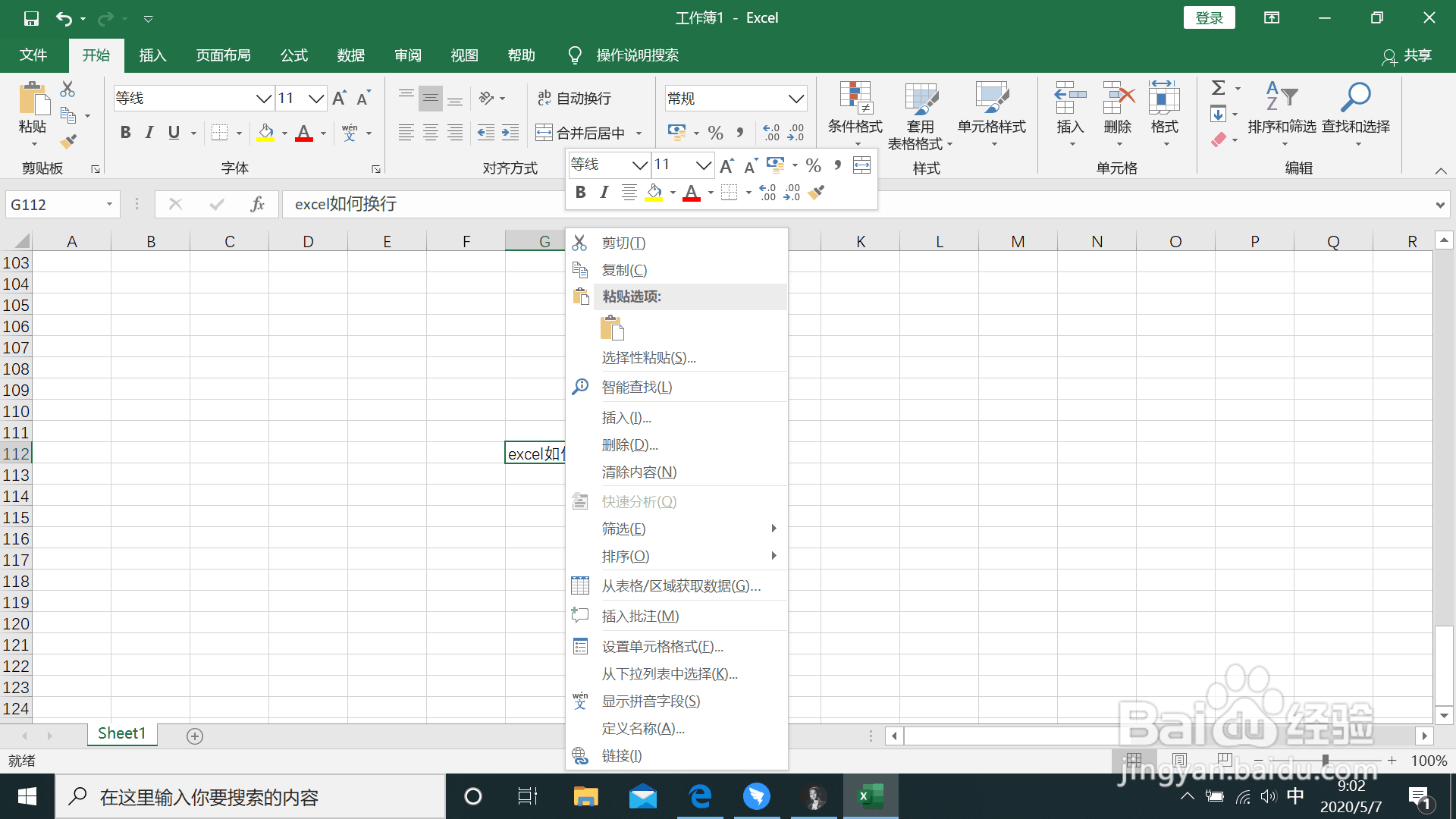Click the Insert cells icon (插入)
Image resolution: width=1456 pixels, height=819 pixels.
1070,114
